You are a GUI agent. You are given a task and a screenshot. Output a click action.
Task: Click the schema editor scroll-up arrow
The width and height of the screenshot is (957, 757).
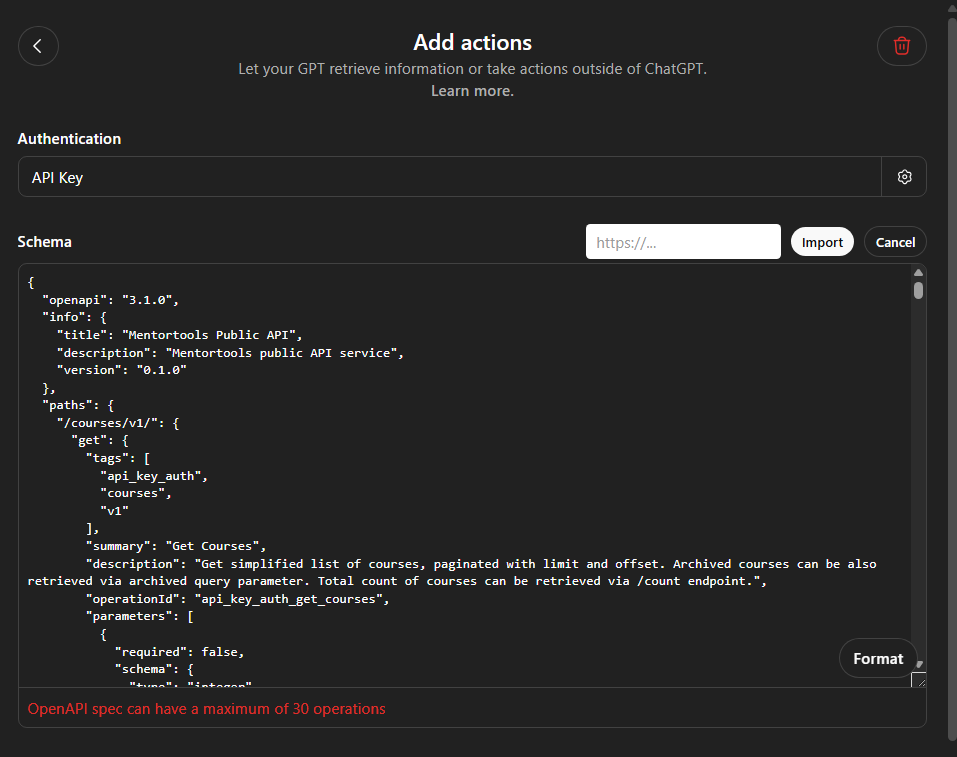click(x=918, y=272)
